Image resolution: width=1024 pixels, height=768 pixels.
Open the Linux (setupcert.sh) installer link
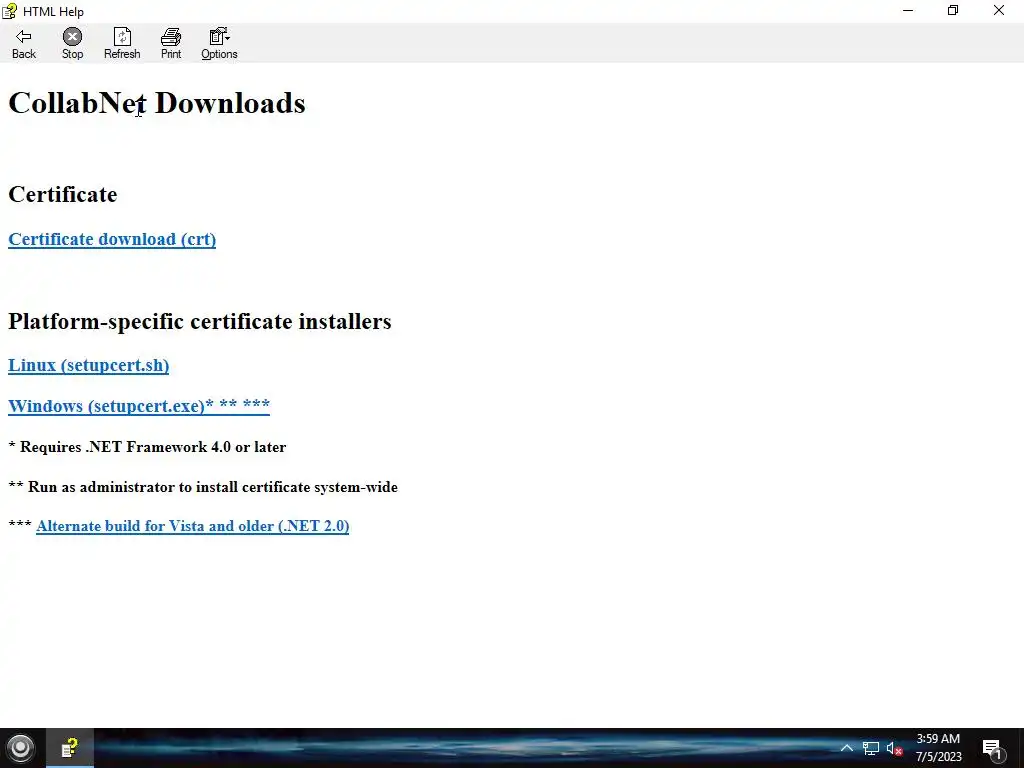(x=88, y=365)
